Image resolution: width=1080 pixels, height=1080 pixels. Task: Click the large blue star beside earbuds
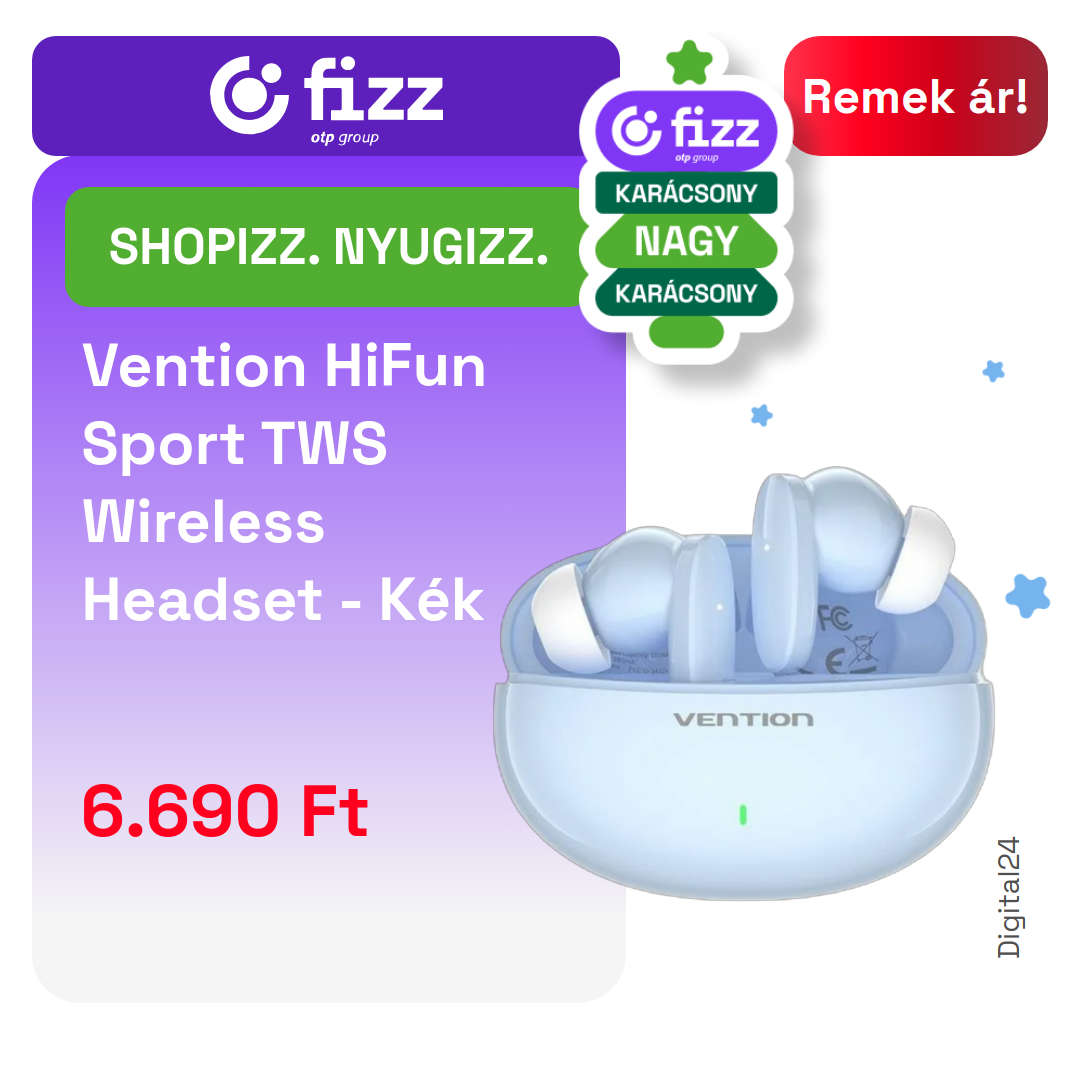tap(1028, 596)
